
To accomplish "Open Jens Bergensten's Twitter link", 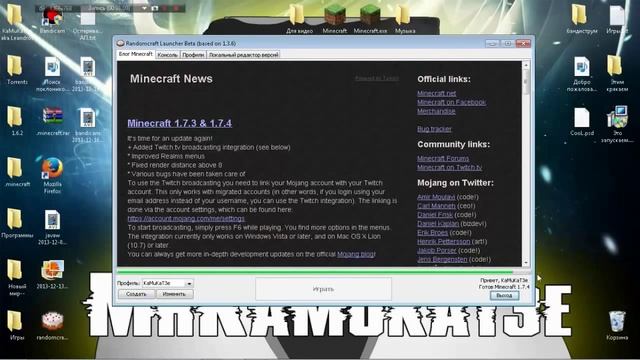I will pos(442,259).
